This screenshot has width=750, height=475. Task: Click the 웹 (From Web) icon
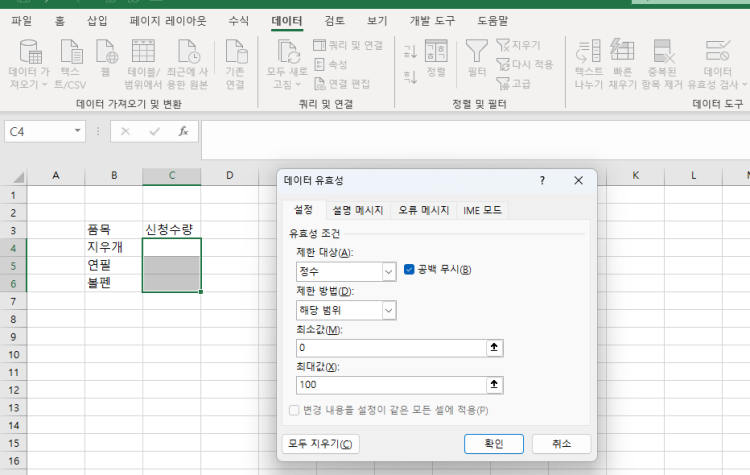pos(106,52)
